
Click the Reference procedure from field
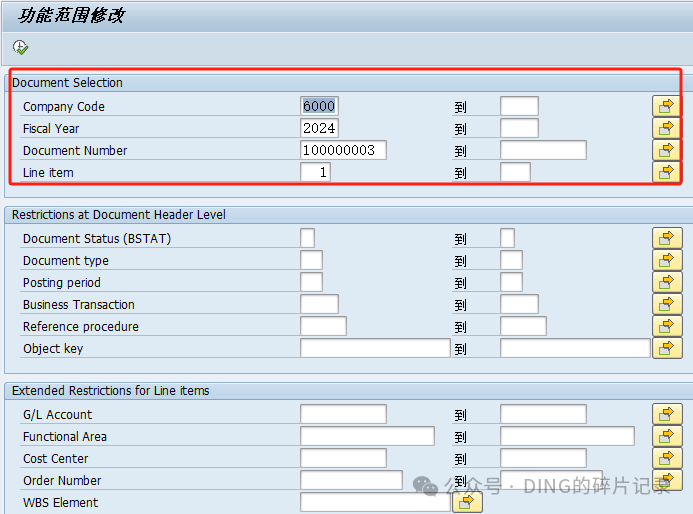[324, 326]
